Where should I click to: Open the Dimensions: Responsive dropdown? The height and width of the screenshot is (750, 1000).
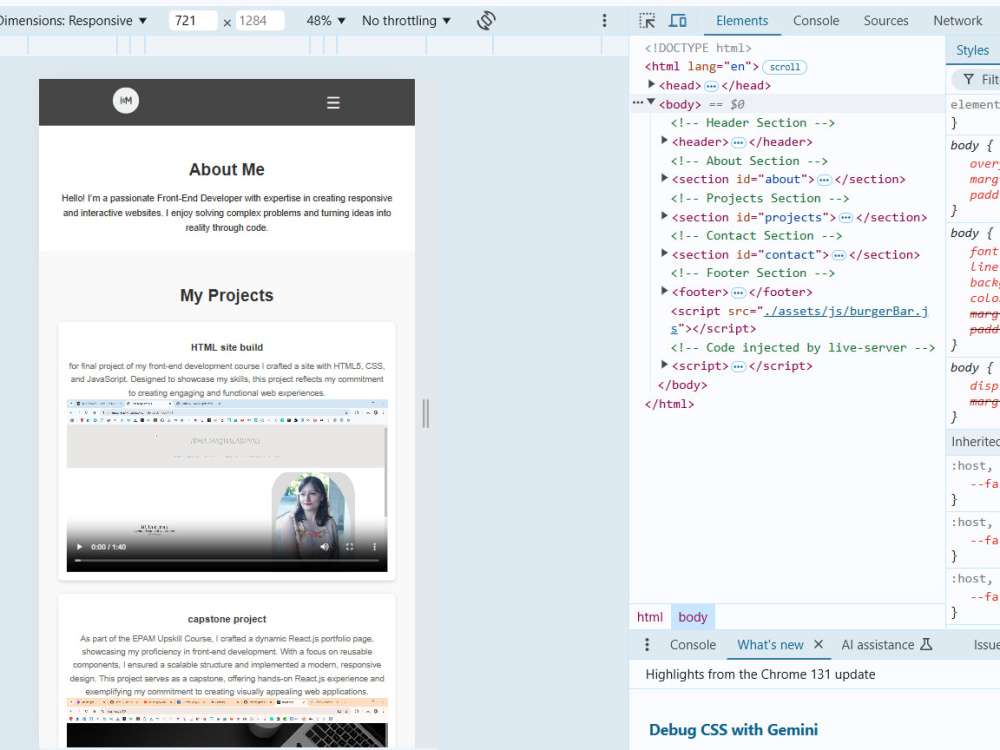pyautogui.click(x=74, y=20)
